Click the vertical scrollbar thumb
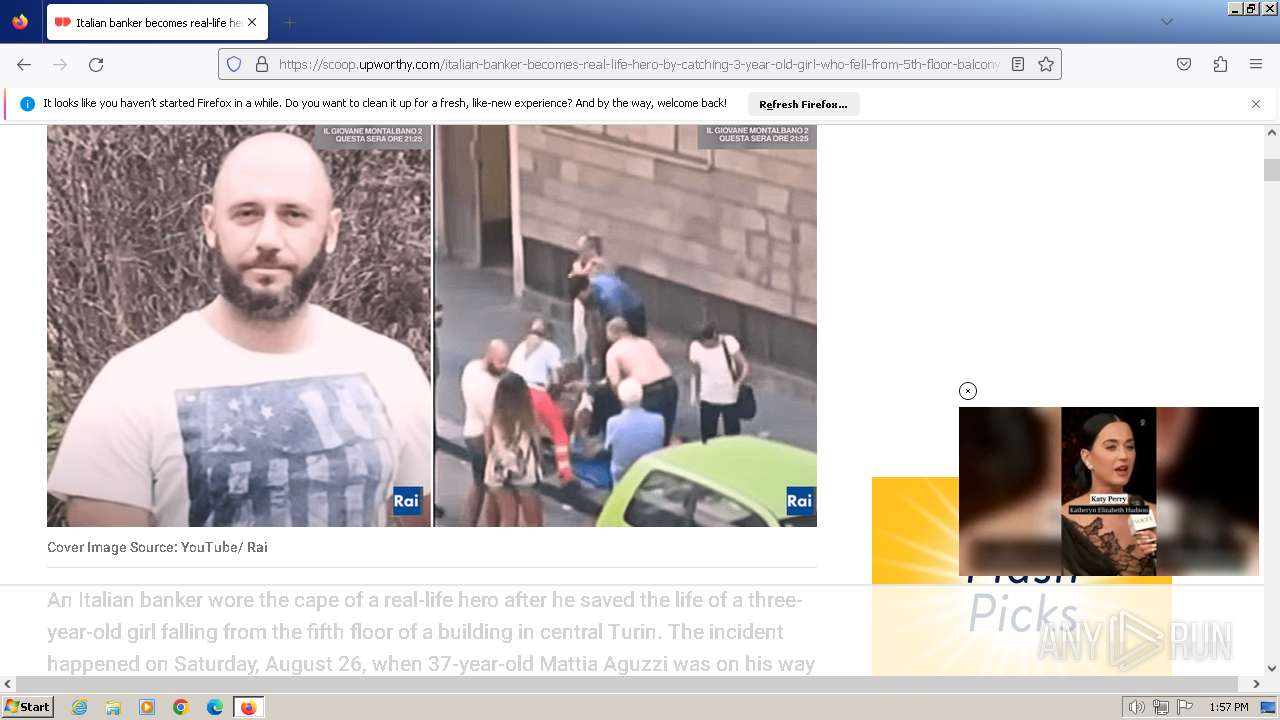This screenshot has width=1280, height=720. (1272, 170)
